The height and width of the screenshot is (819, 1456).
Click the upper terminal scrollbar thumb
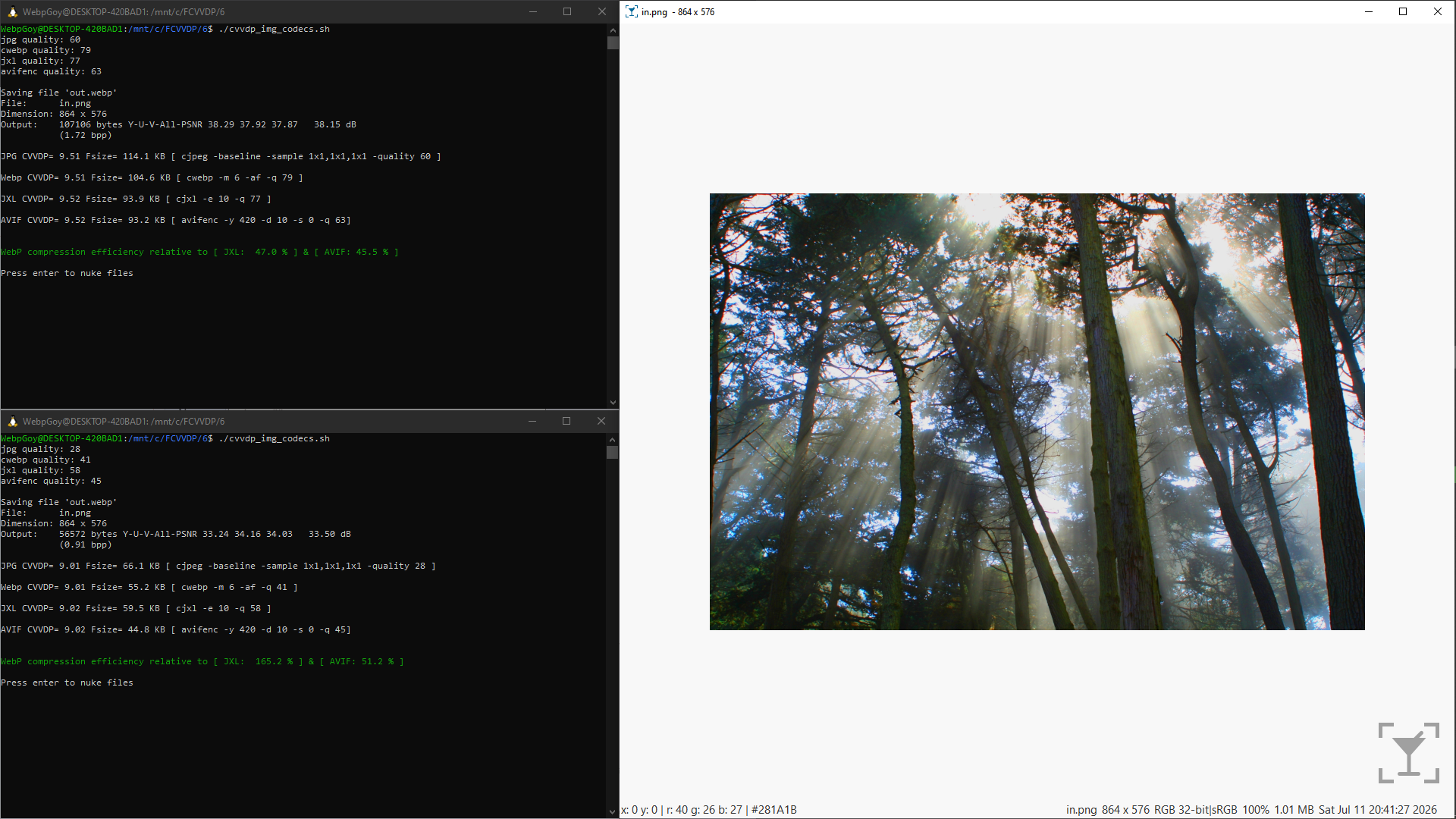613,43
